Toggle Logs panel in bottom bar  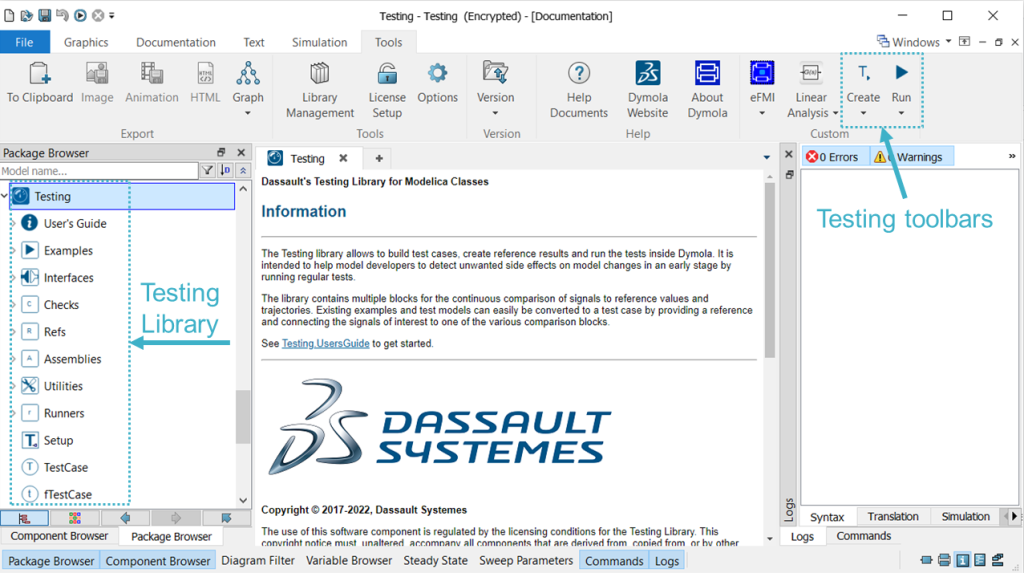(x=667, y=561)
